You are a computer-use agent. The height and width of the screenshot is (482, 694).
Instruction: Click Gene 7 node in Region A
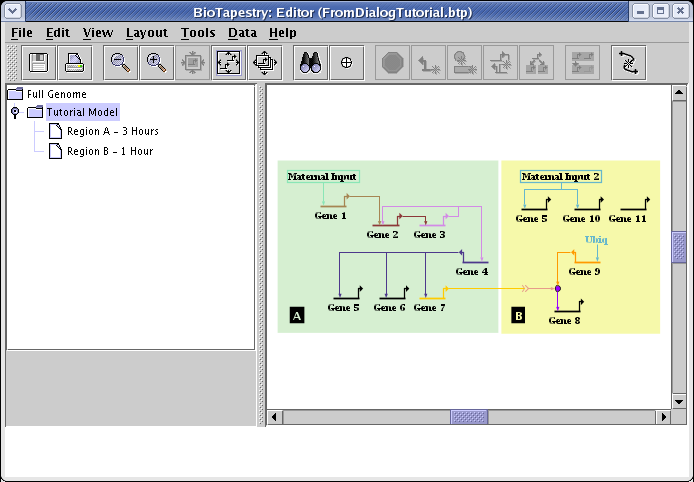pos(429,307)
